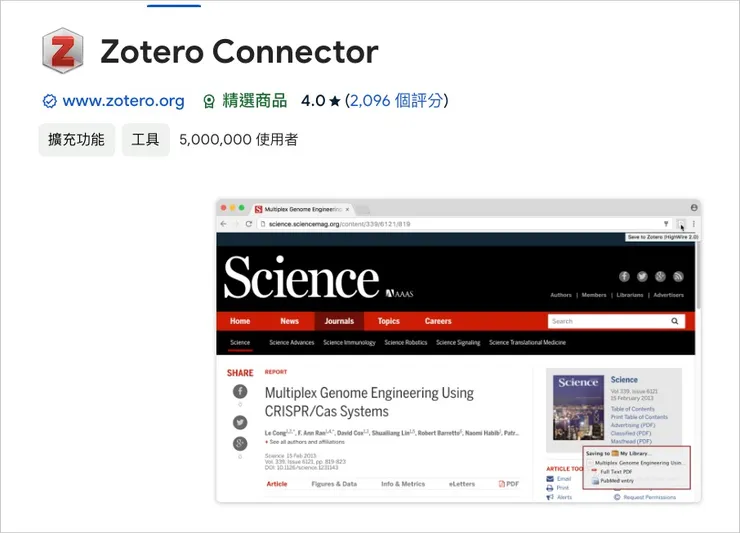The width and height of the screenshot is (740, 533).
Task: Click the 4.0 star rating
Action: pos(320,101)
